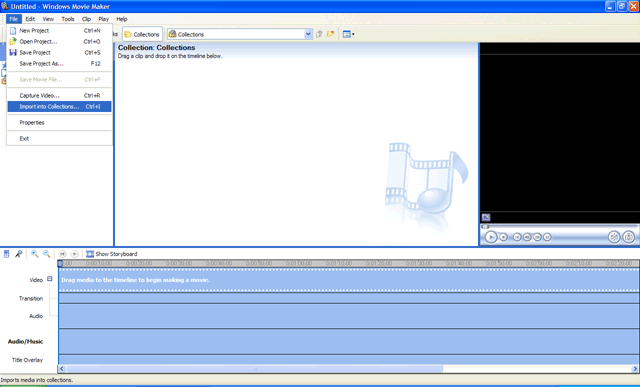This screenshot has width=640, height=387.
Task: Click the monitor Forward button
Action: point(547,237)
